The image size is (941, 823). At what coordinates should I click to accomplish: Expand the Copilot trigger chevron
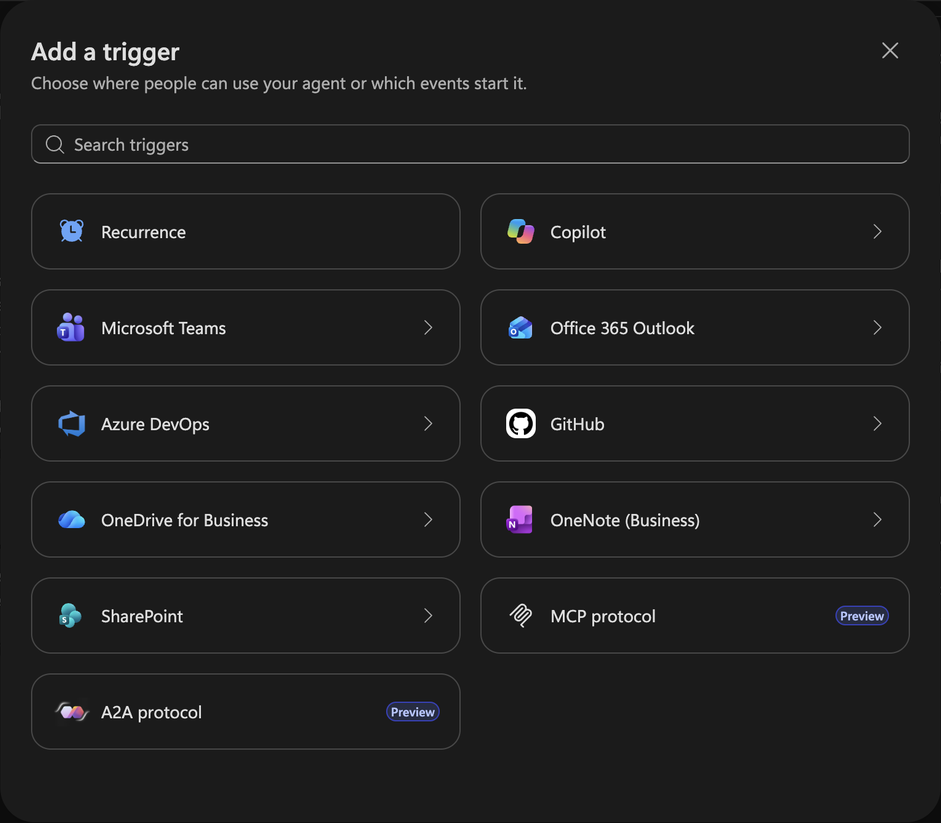tap(877, 232)
